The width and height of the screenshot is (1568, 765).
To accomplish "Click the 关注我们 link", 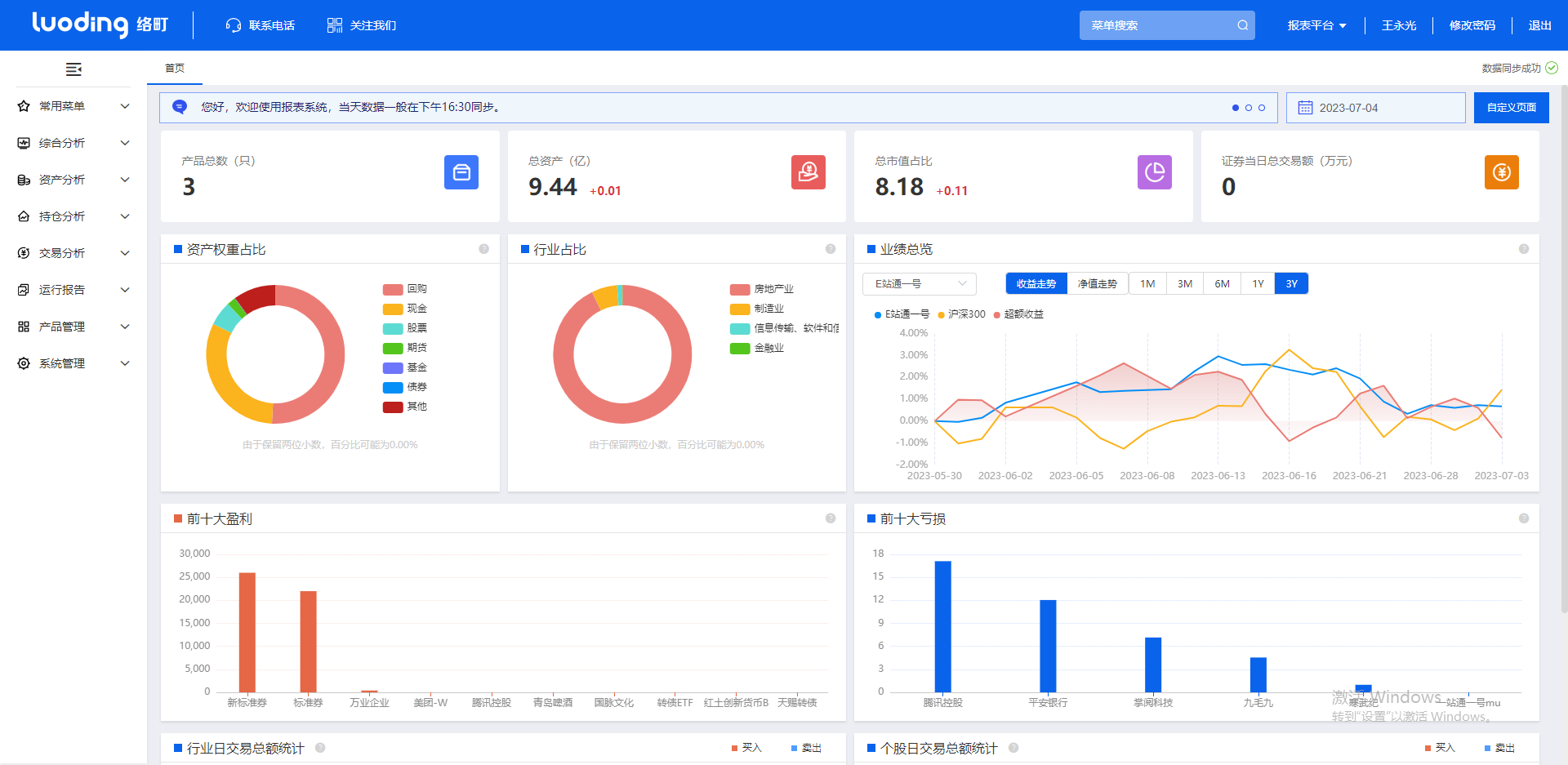I will tap(373, 25).
